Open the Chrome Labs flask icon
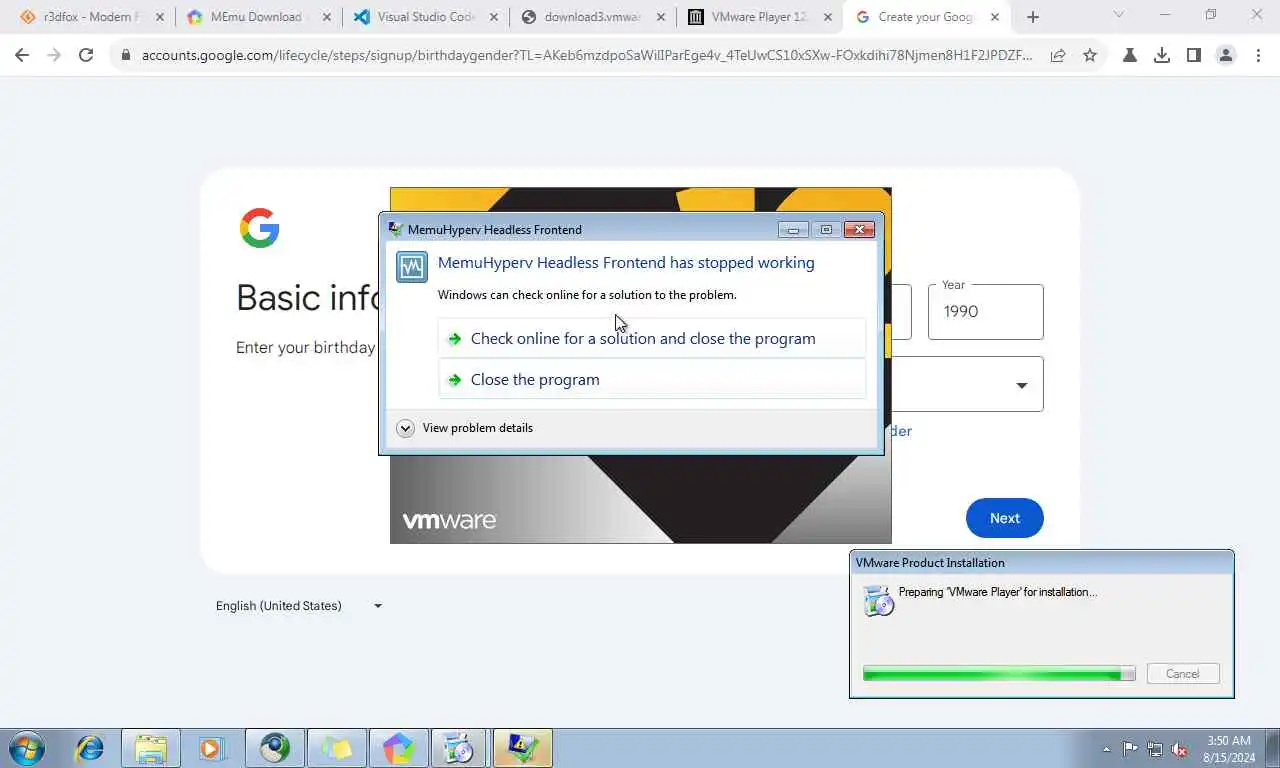The width and height of the screenshot is (1280, 768). point(1130,56)
